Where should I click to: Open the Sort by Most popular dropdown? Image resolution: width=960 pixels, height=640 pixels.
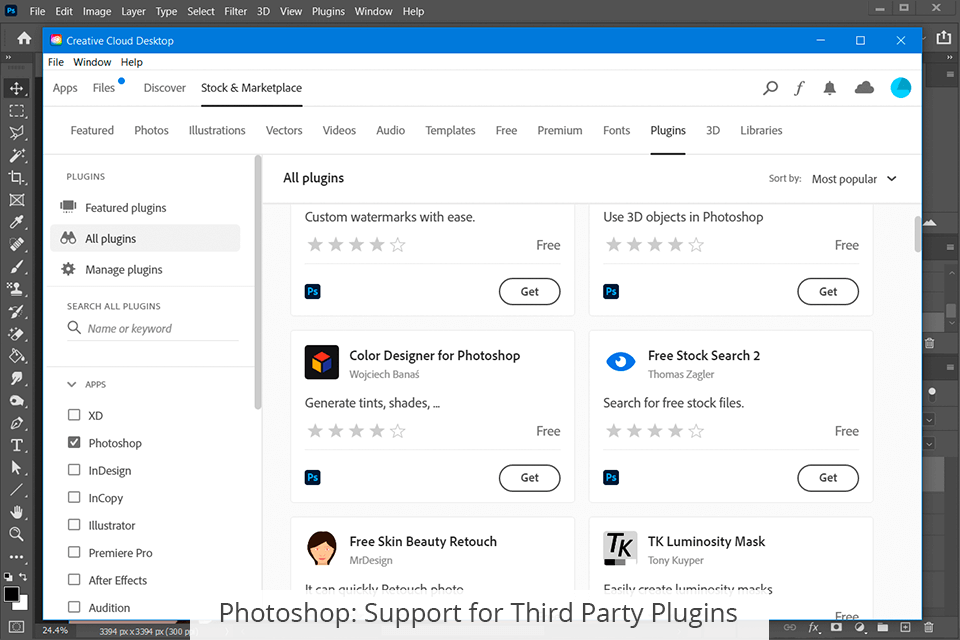click(x=854, y=179)
